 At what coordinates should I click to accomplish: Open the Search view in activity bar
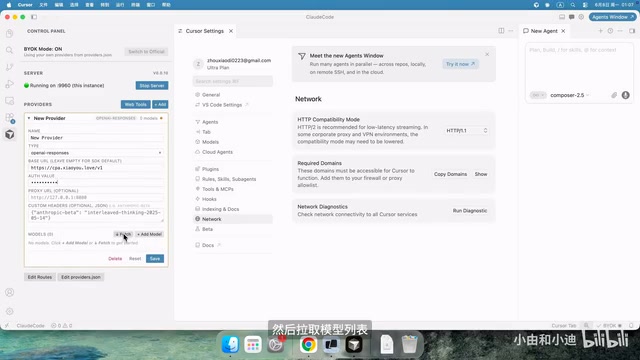(x=9, y=50)
